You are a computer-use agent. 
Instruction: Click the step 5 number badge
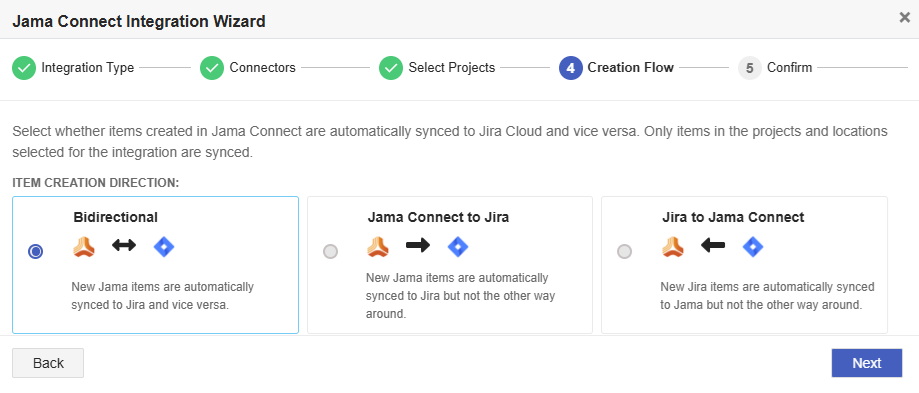click(x=750, y=68)
